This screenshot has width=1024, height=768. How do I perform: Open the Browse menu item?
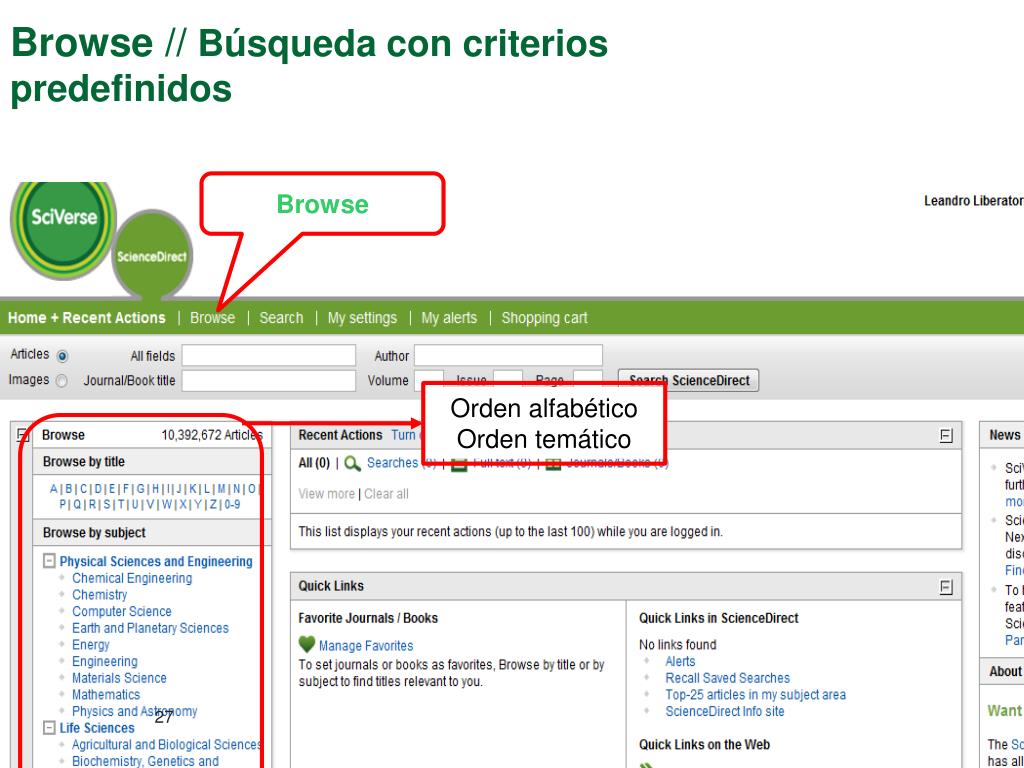click(212, 318)
